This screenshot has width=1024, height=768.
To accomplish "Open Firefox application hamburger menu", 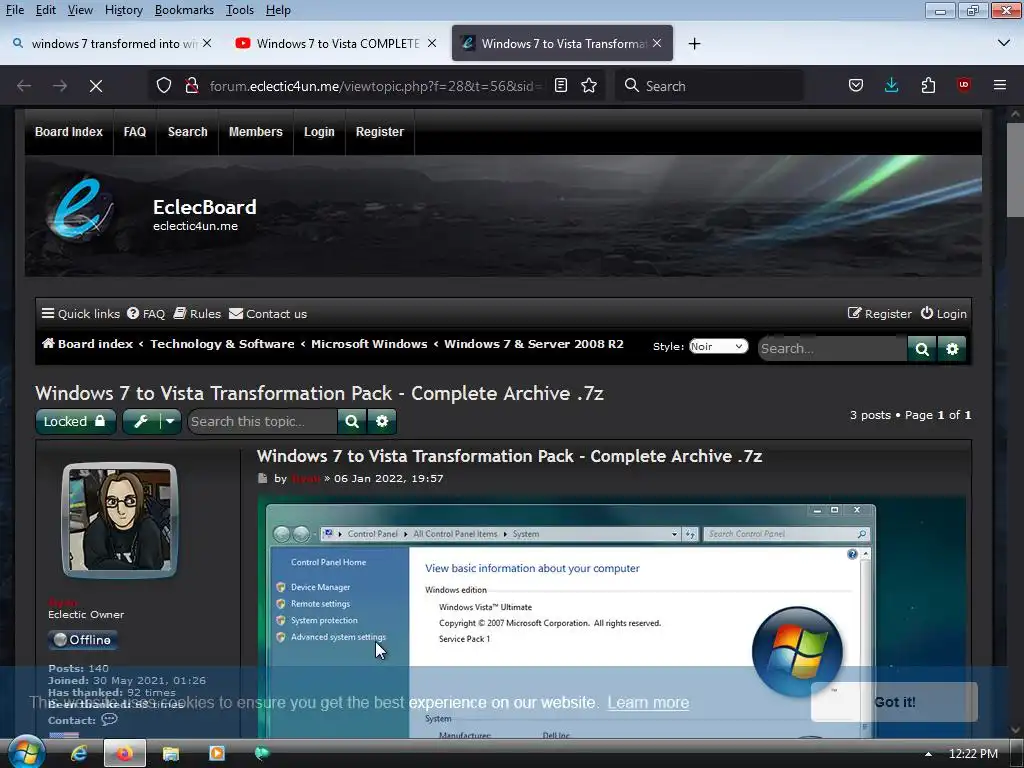I will click(1000, 86).
